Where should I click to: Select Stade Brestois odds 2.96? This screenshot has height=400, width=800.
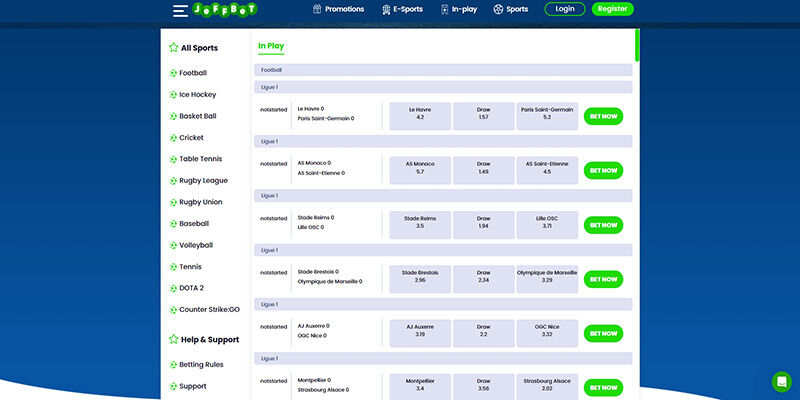tap(420, 279)
